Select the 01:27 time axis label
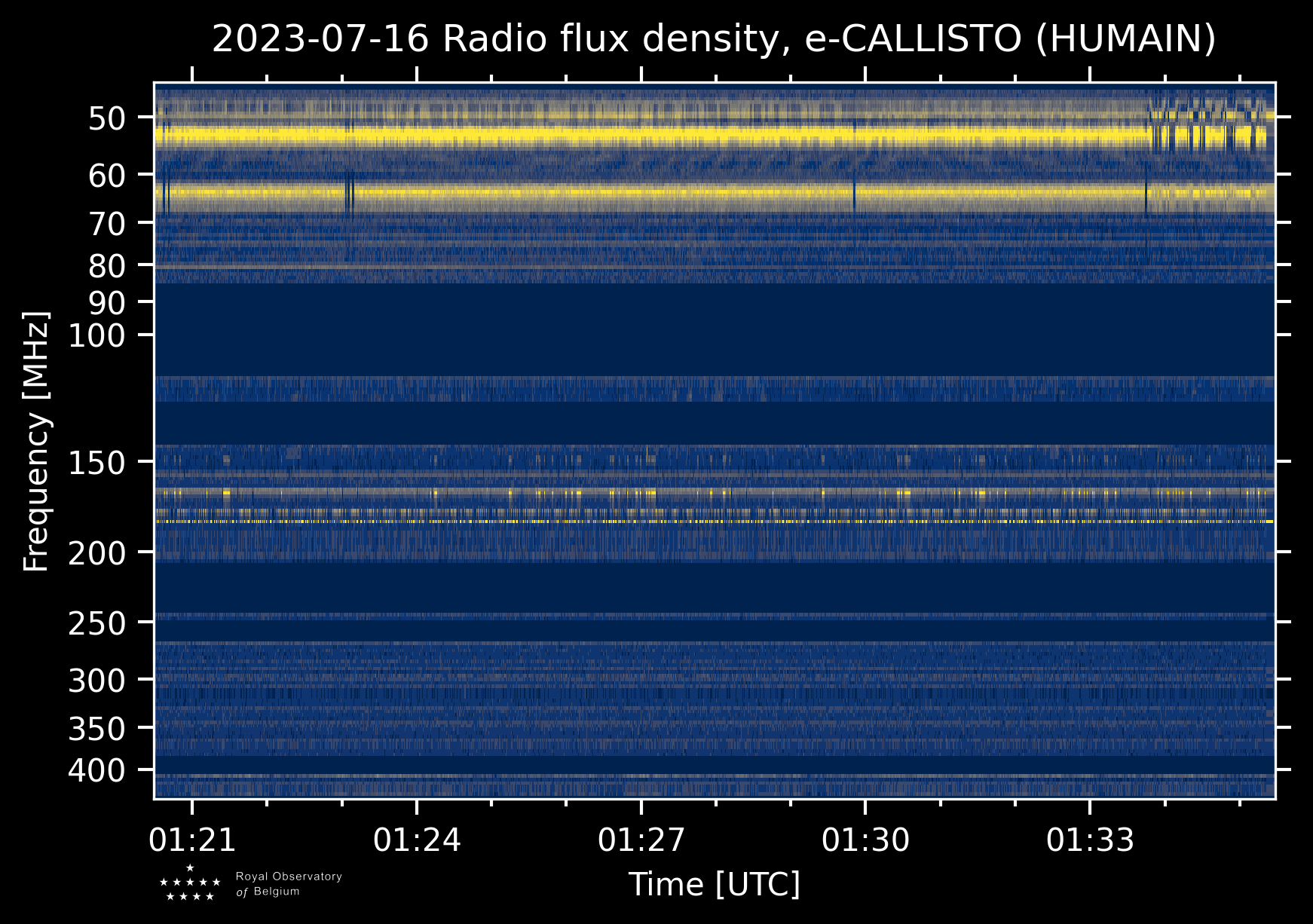The width and height of the screenshot is (1313, 924). coord(641,840)
